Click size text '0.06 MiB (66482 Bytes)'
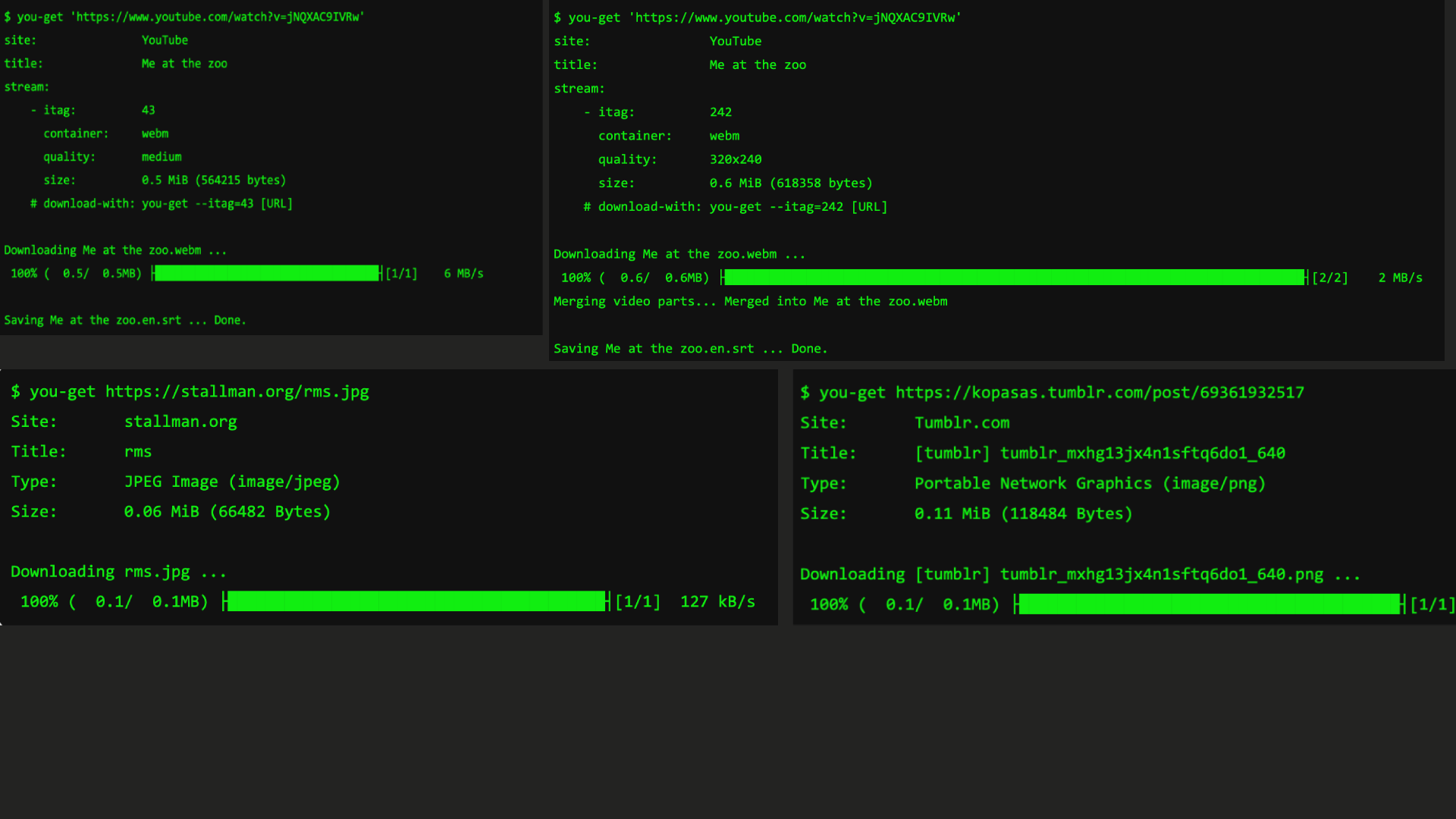This screenshot has height=819, width=1456. (x=227, y=512)
